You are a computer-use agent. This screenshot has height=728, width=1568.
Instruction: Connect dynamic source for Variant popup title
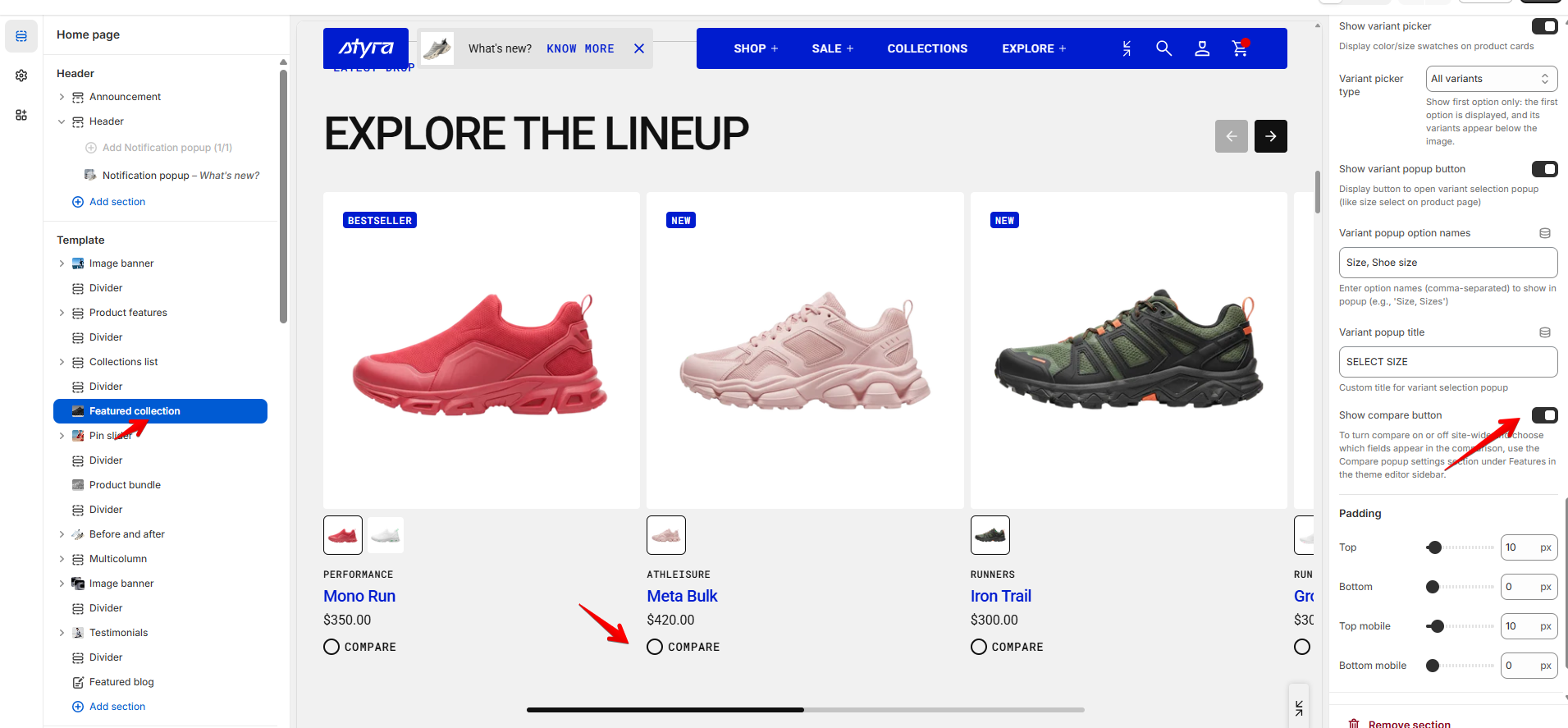click(x=1544, y=332)
